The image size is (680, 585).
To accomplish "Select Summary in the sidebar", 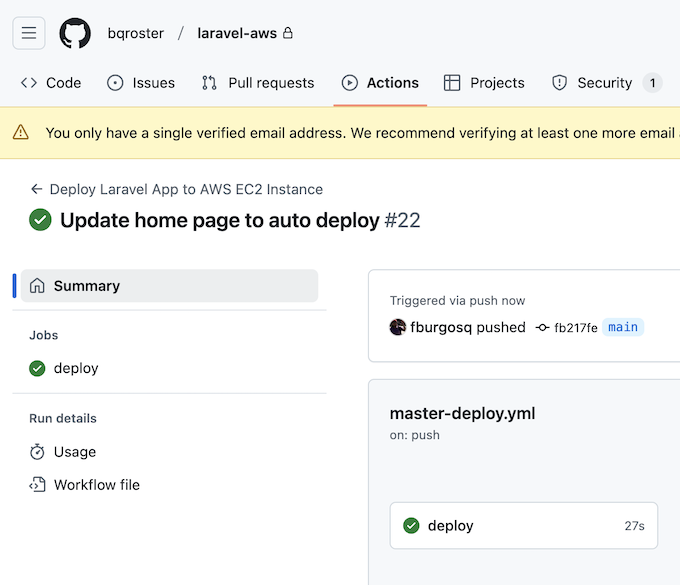I will (x=170, y=286).
